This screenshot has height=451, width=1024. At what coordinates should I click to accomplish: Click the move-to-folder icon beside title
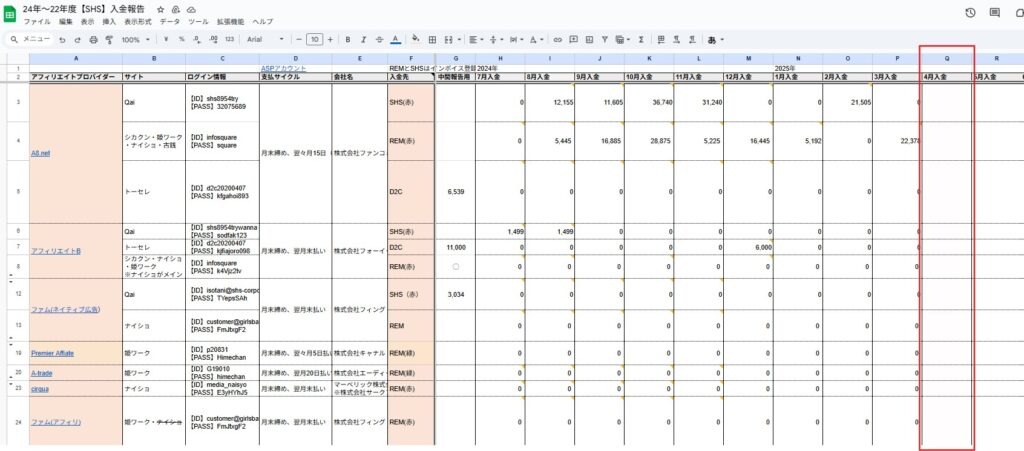[x=176, y=10]
